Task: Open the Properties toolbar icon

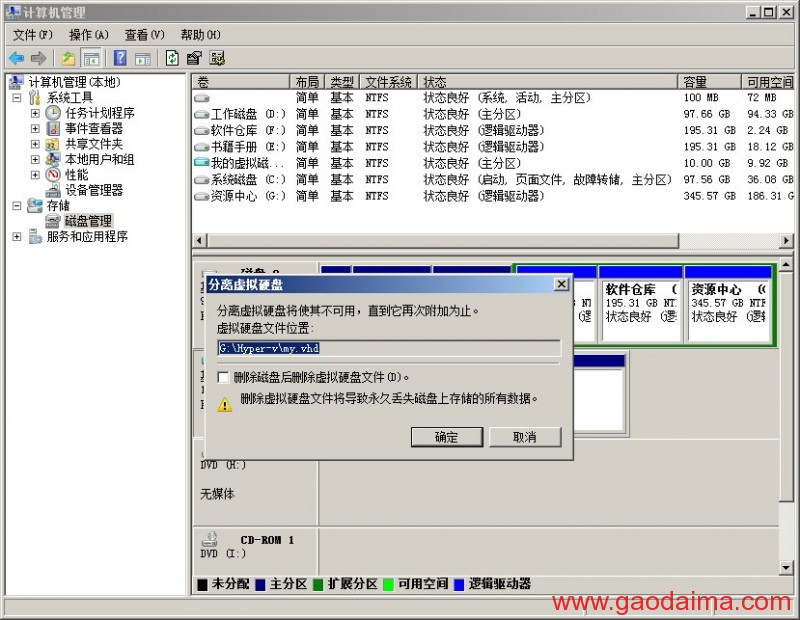Action: pos(194,58)
